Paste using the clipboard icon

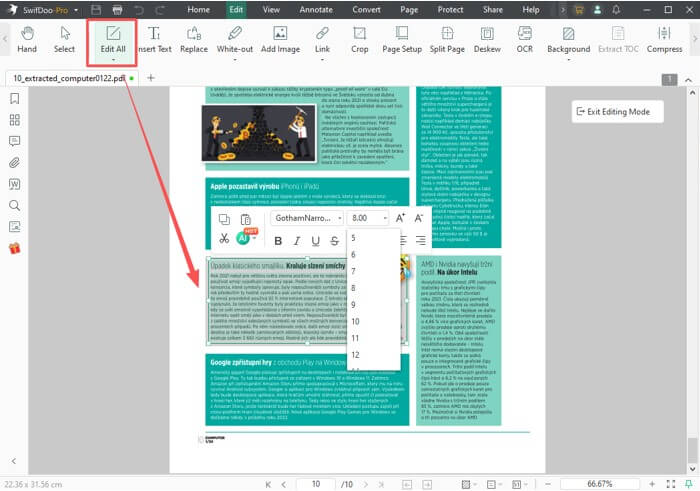[246, 219]
